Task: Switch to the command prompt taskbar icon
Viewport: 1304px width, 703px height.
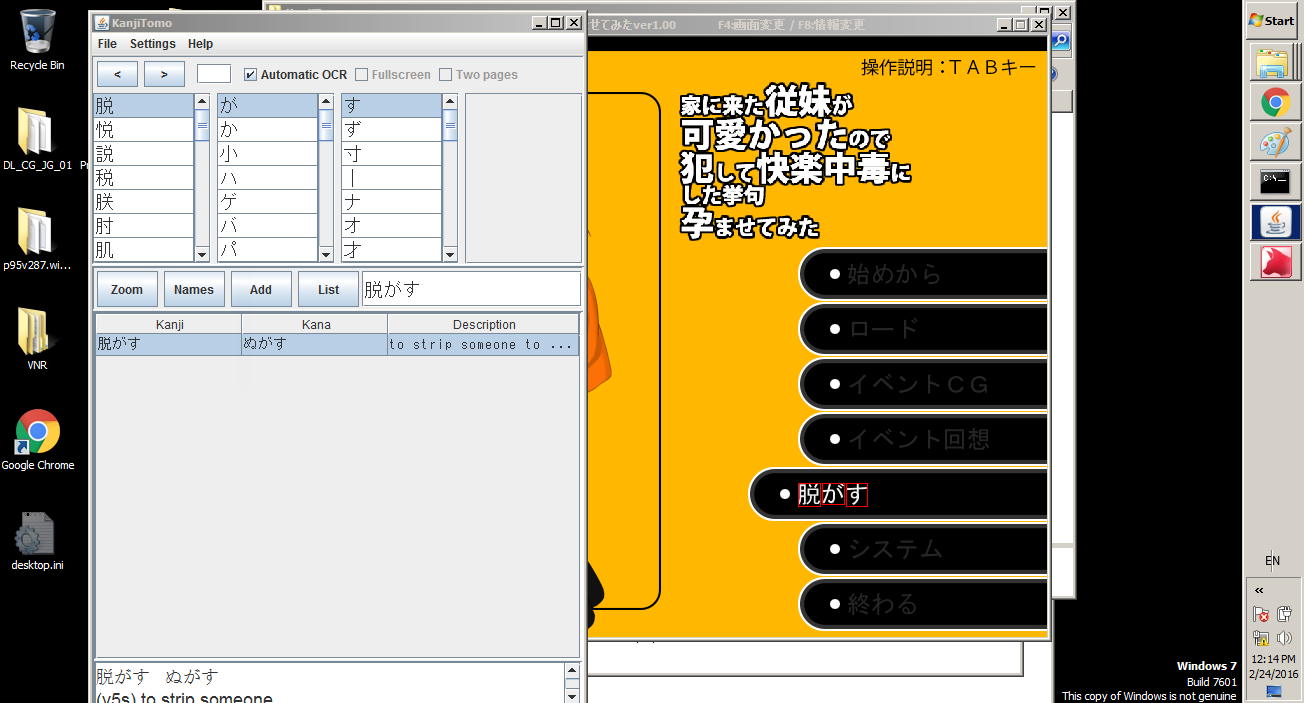Action: point(1274,182)
